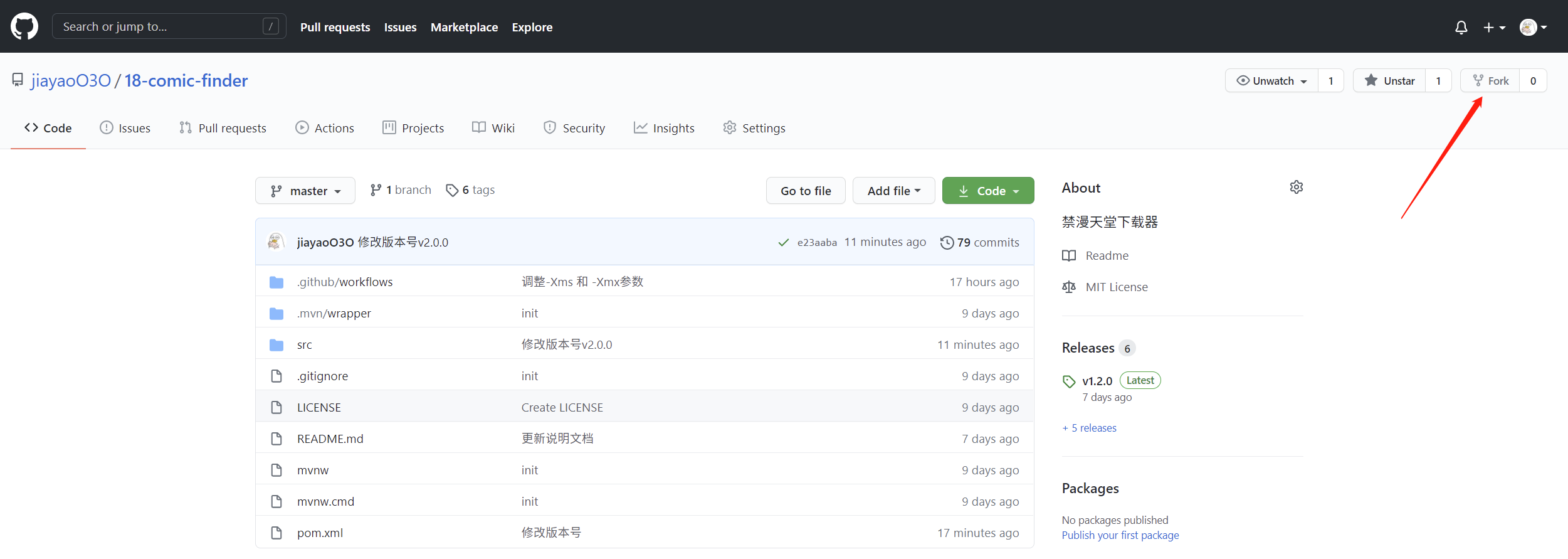
Task: Edit About details via gear icon
Action: tap(1297, 187)
